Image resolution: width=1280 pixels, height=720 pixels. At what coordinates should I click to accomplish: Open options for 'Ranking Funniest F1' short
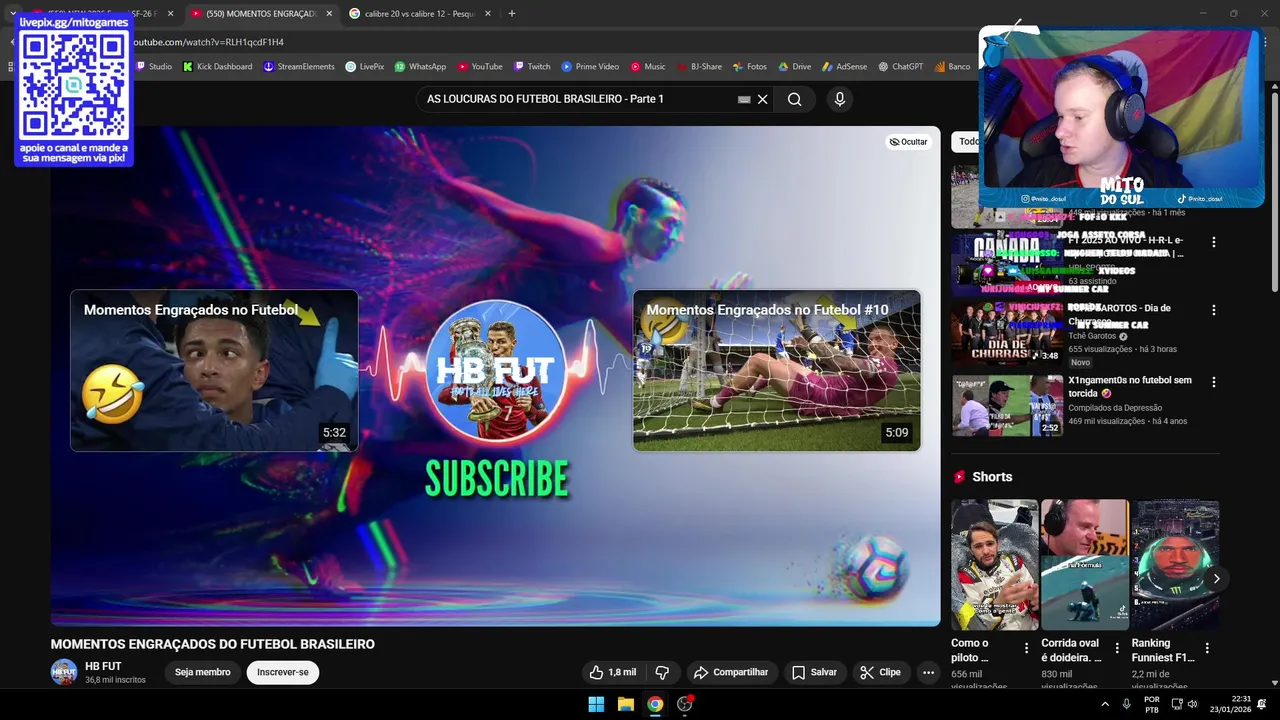[x=1207, y=648]
